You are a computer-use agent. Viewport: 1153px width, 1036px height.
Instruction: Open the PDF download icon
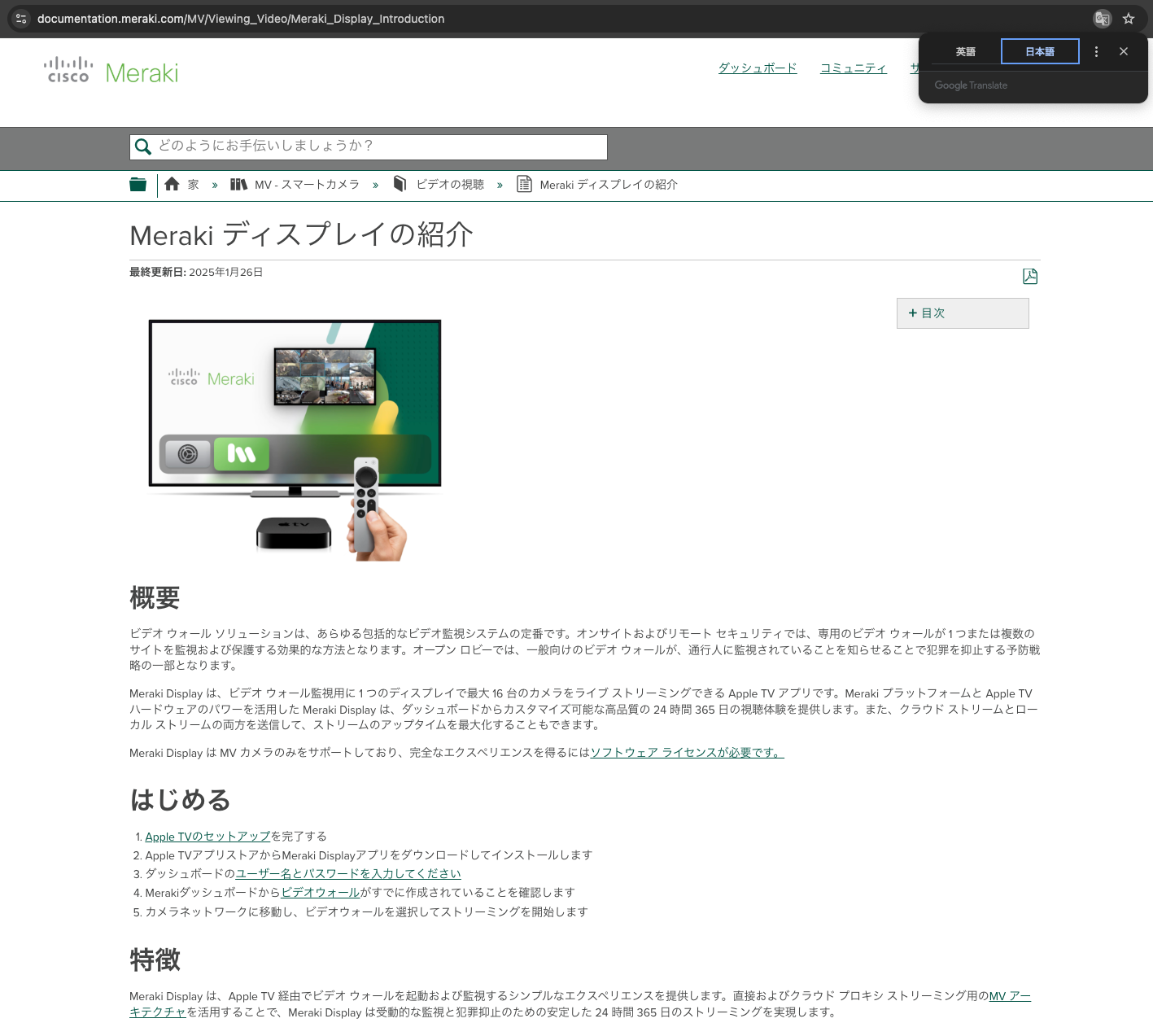[1029, 276]
